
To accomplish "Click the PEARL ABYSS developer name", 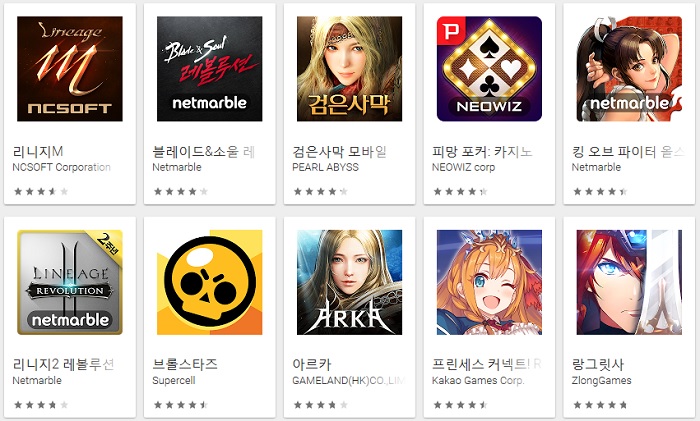I will tap(325, 167).
